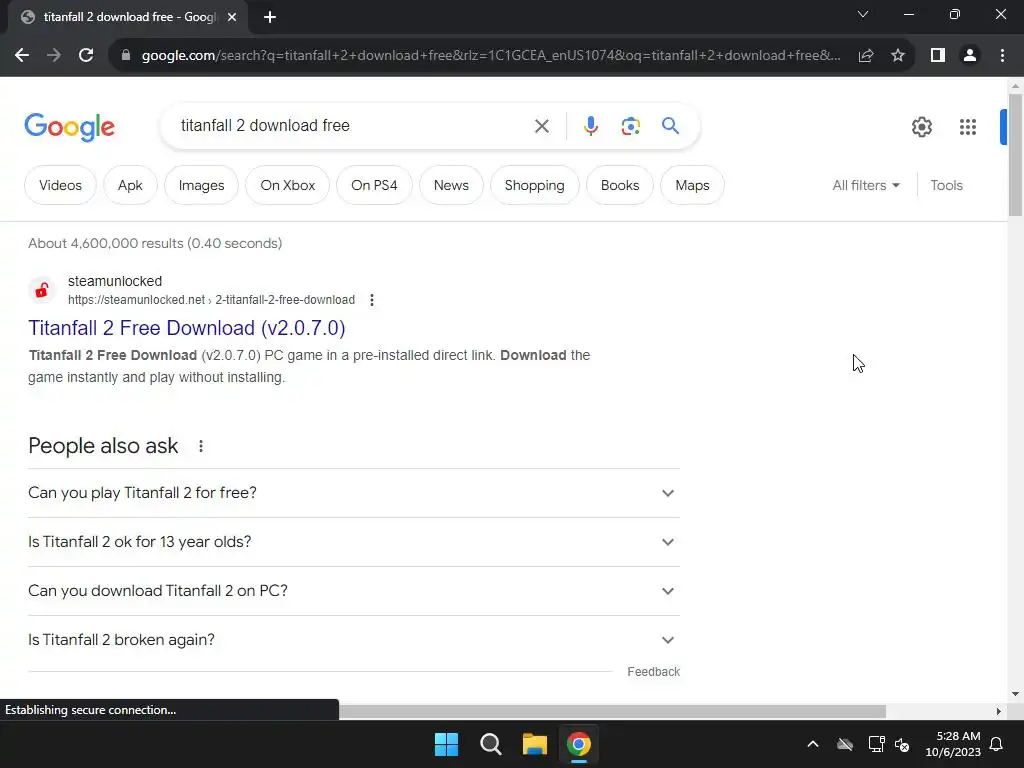Open the Google apps grid

pyautogui.click(x=968, y=127)
